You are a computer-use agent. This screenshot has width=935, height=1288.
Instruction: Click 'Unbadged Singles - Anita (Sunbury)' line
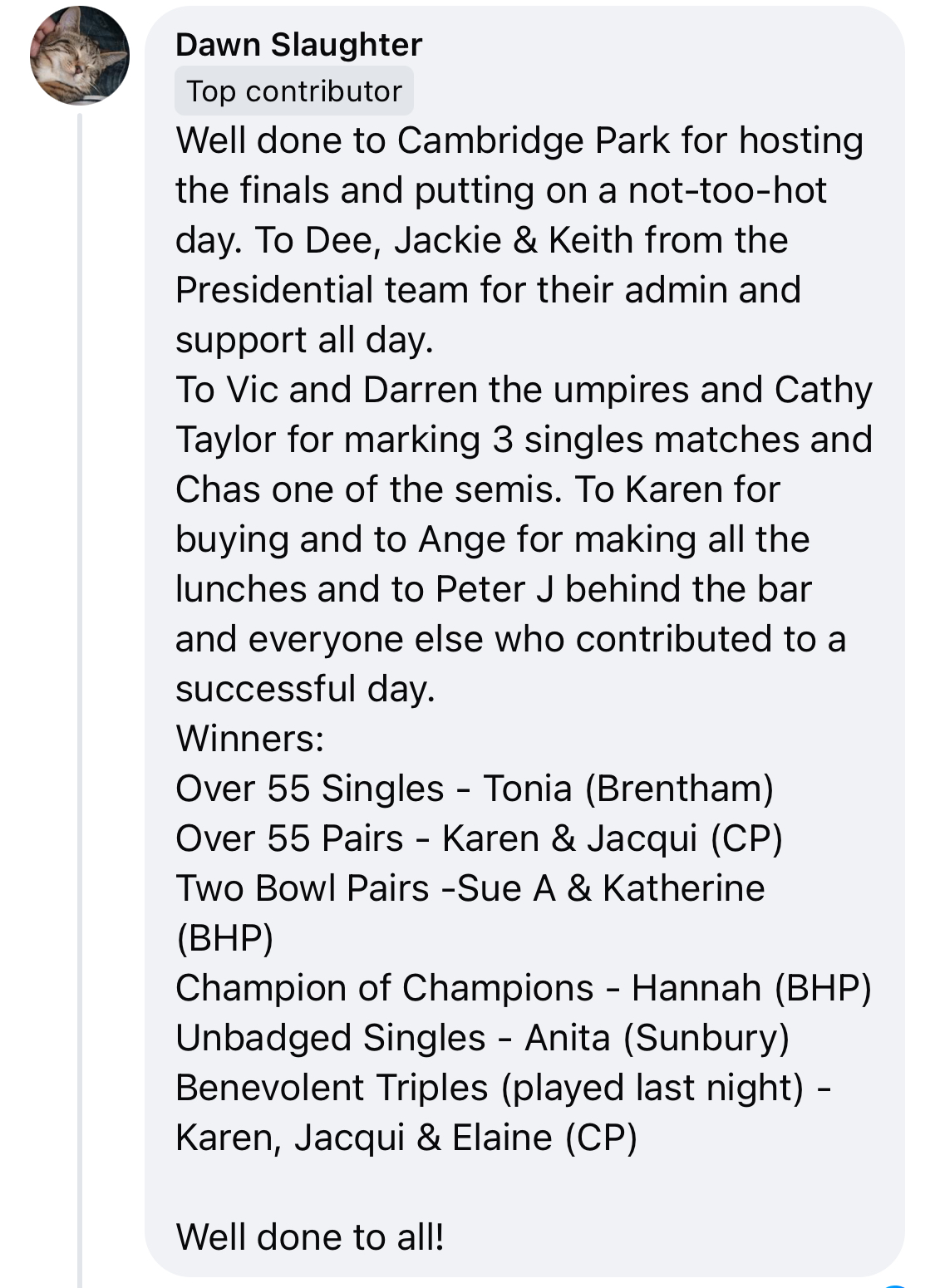click(x=482, y=1038)
